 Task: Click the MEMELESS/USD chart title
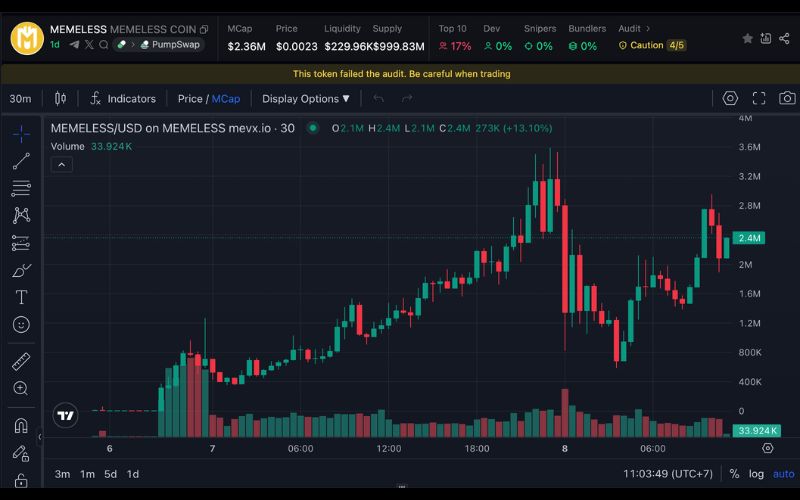click(172, 128)
